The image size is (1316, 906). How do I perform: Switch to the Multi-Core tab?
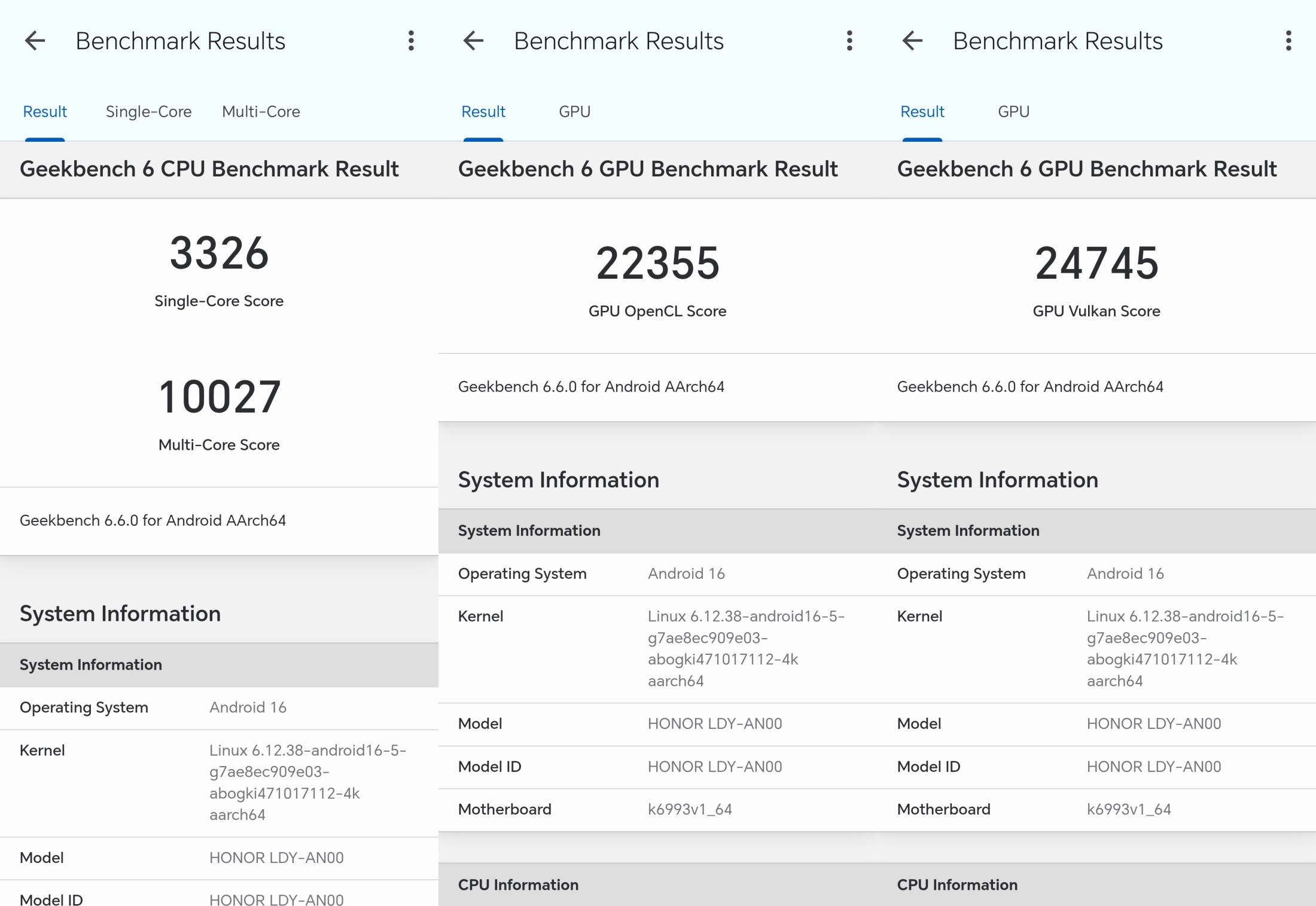(261, 112)
